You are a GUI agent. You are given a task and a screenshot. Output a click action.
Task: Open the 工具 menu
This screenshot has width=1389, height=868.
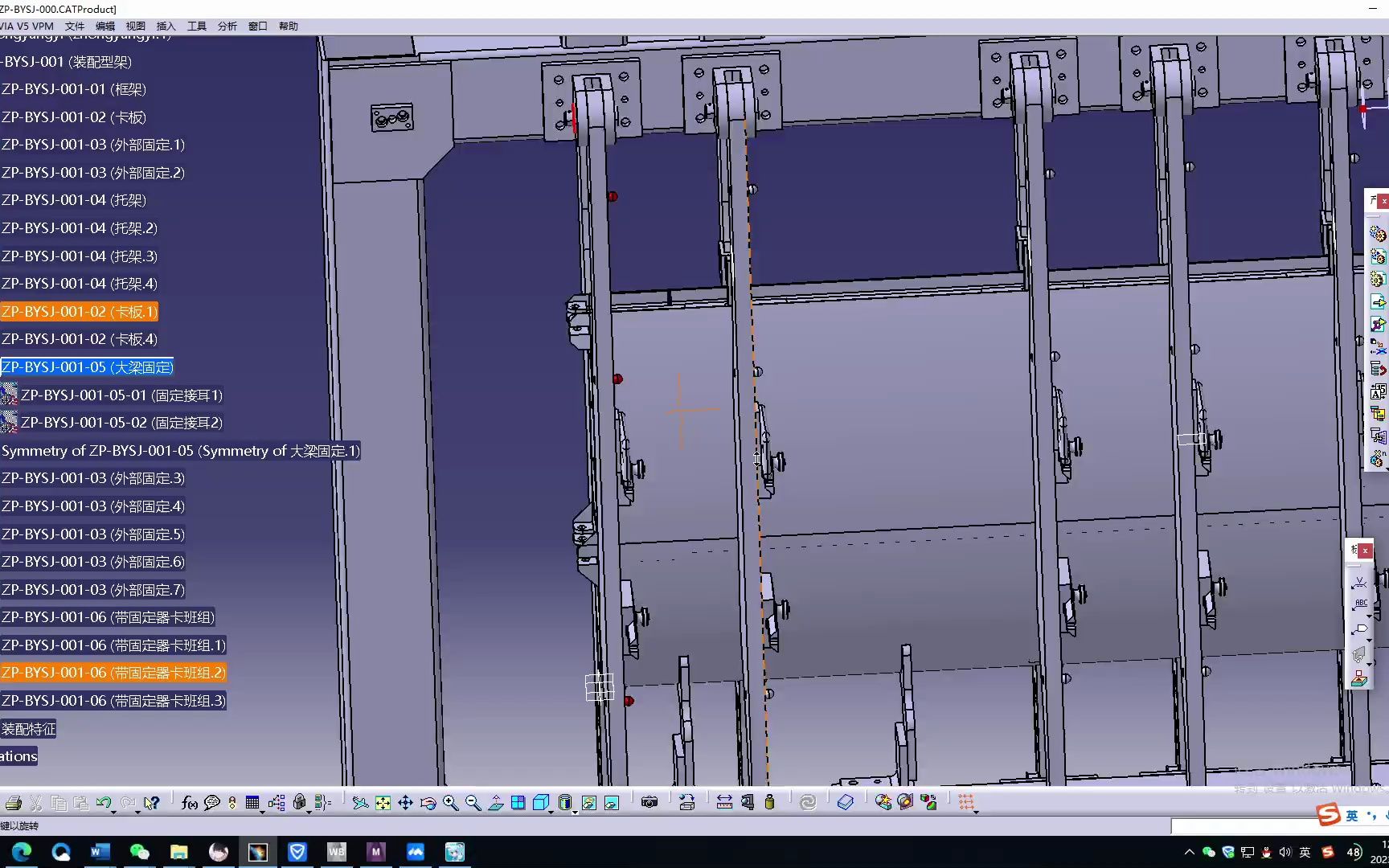click(197, 26)
